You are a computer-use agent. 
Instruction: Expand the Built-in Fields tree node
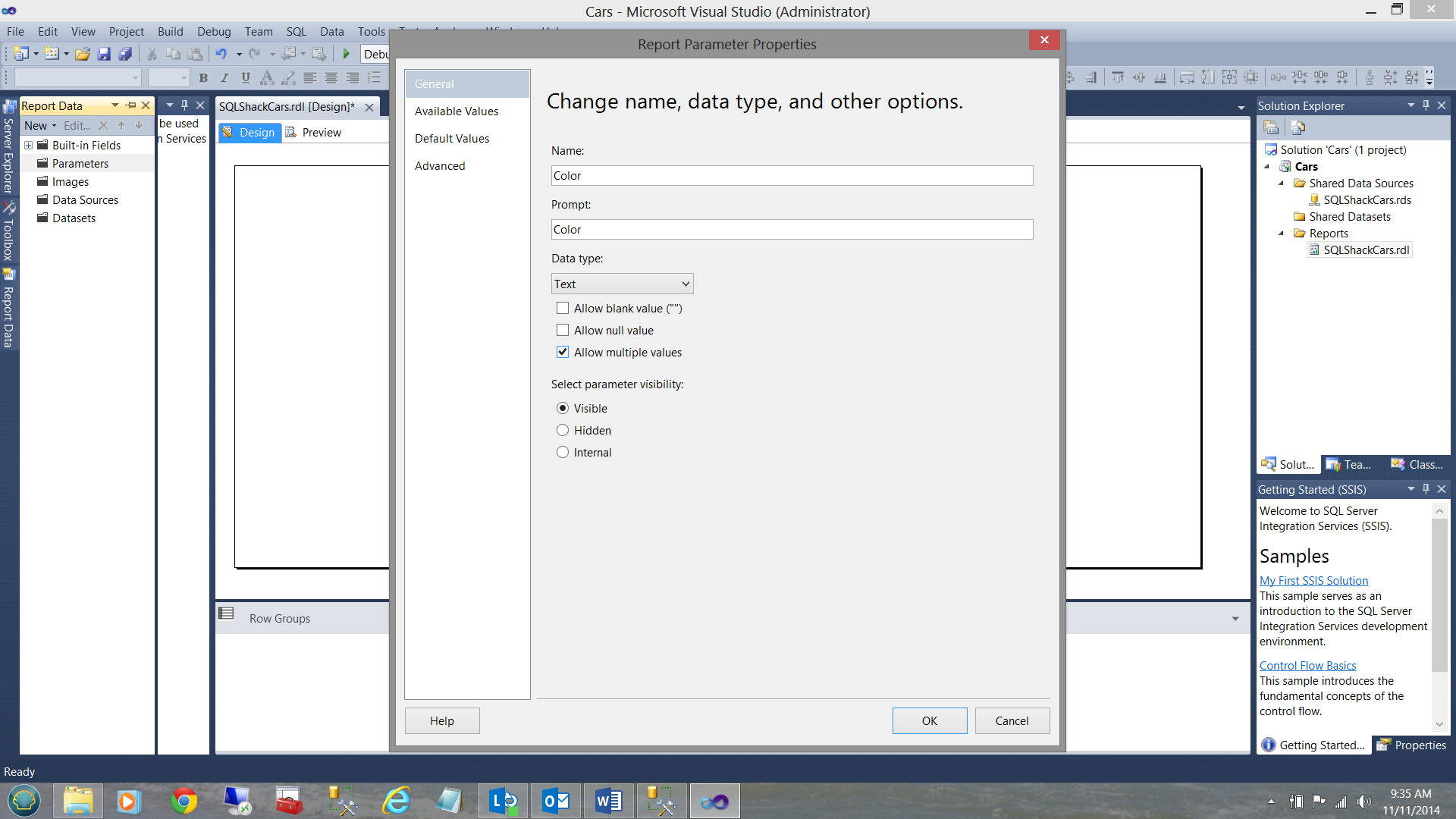pyautogui.click(x=28, y=145)
